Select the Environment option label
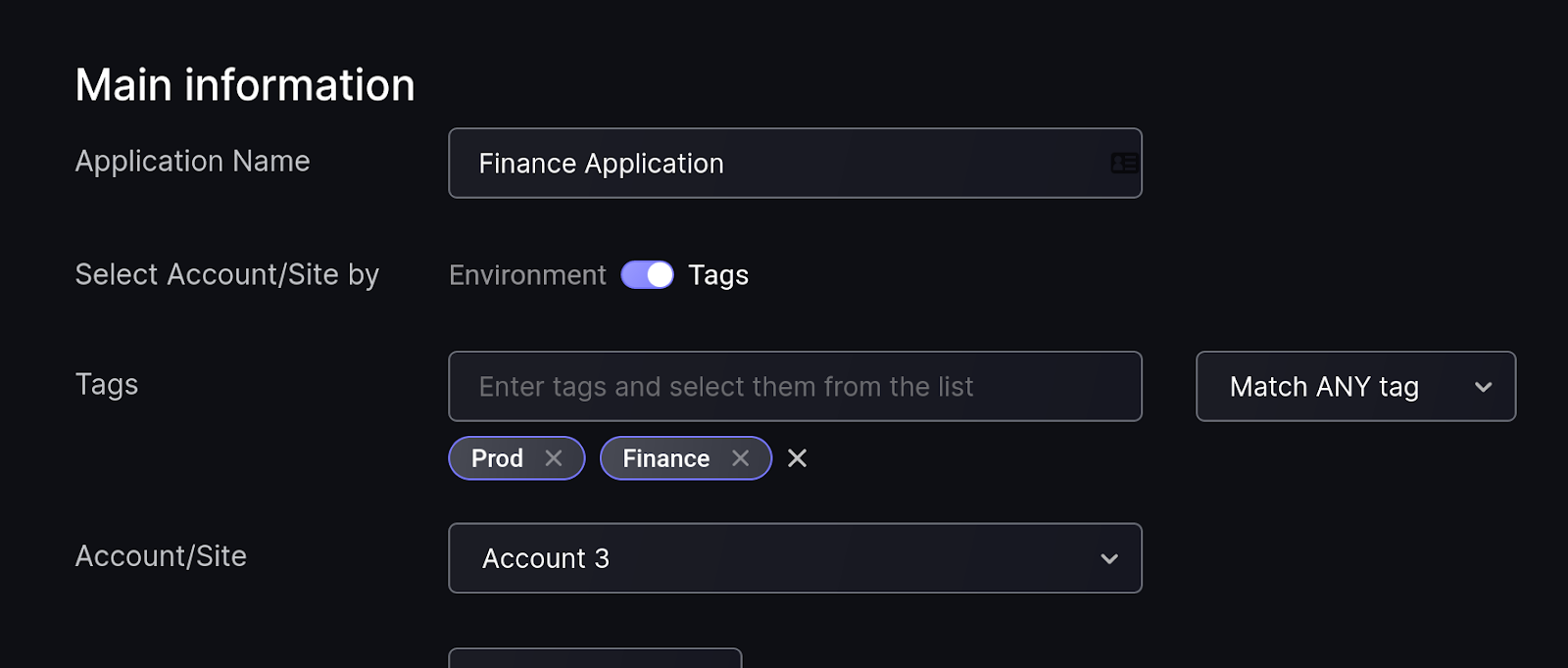 click(527, 275)
